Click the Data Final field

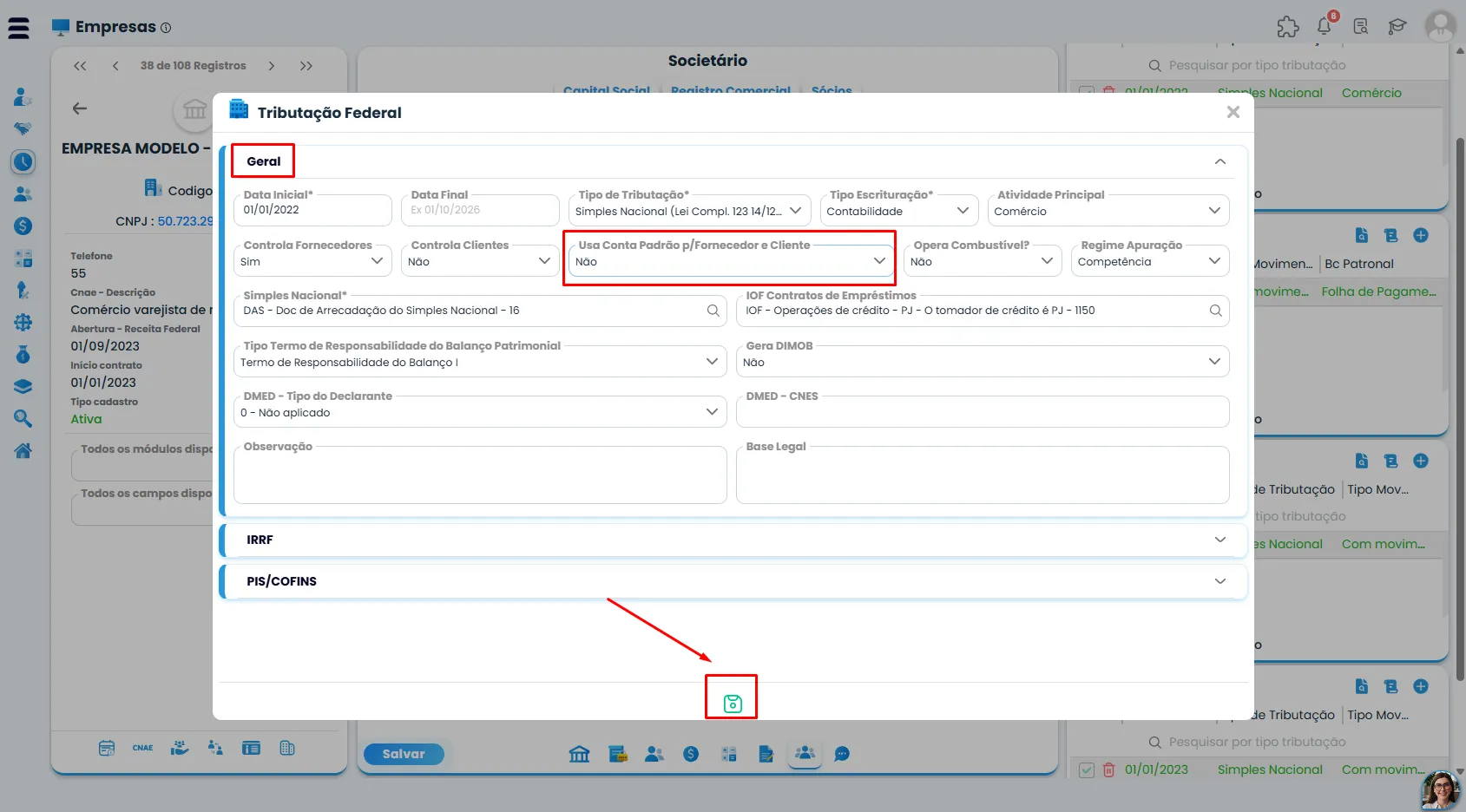coord(480,210)
